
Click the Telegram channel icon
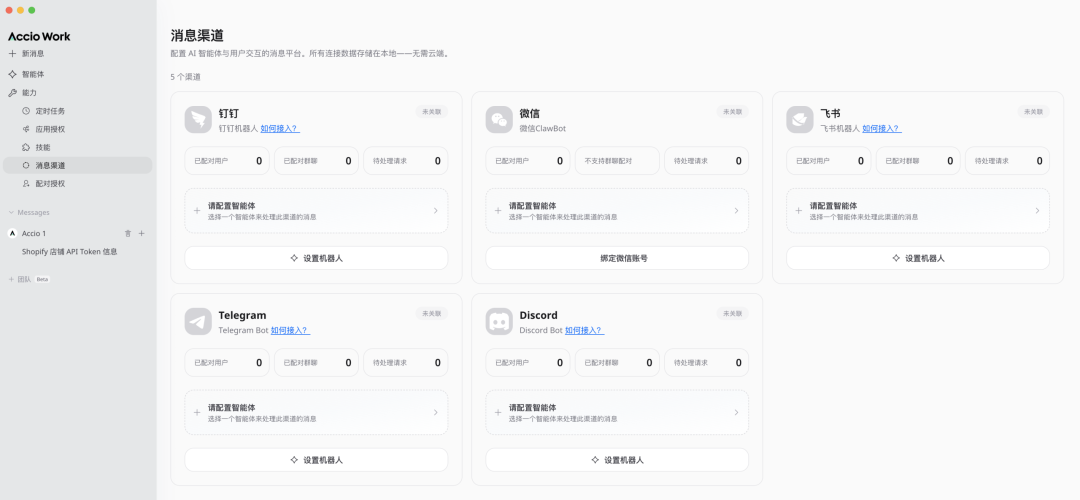point(199,322)
